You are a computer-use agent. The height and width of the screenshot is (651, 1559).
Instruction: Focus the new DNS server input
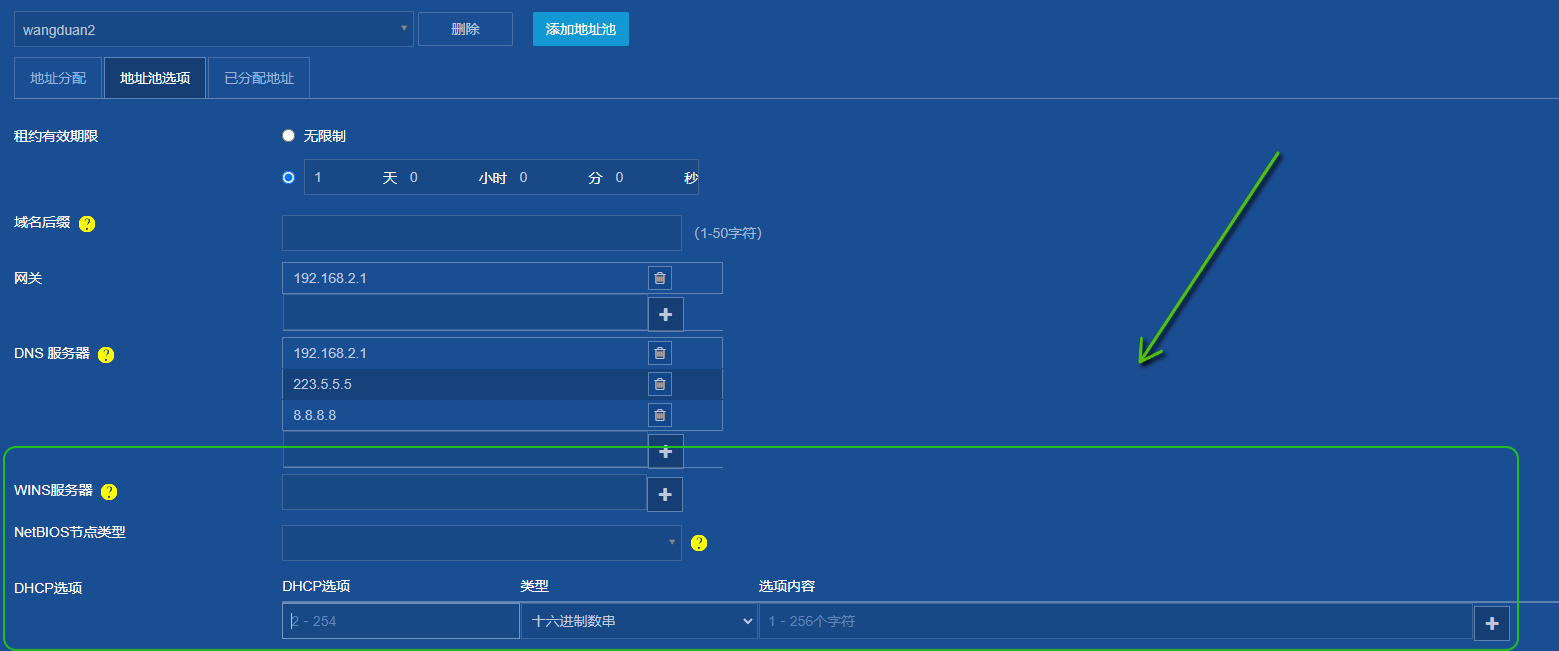pyautogui.click(x=465, y=450)
